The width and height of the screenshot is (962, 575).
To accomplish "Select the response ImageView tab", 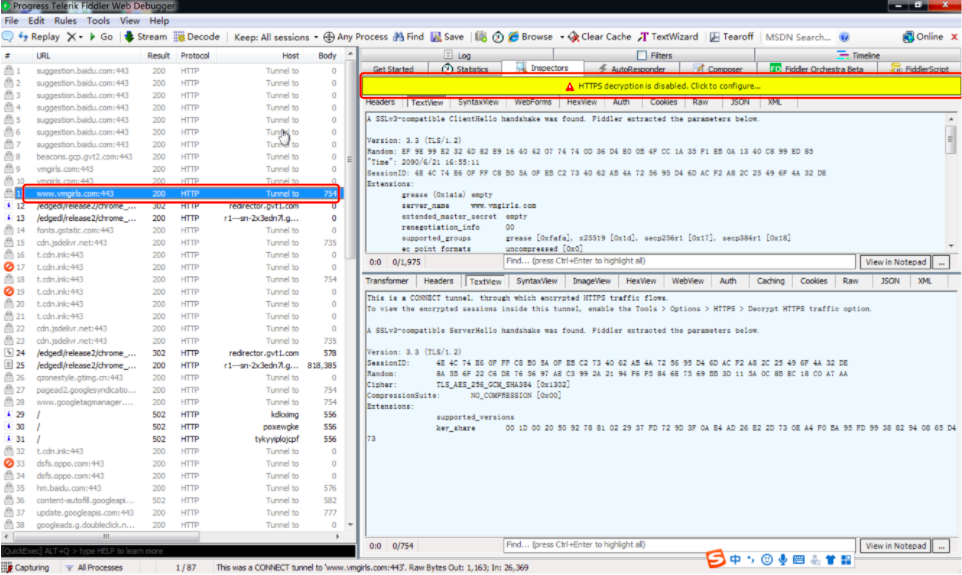I will point(591,281).
